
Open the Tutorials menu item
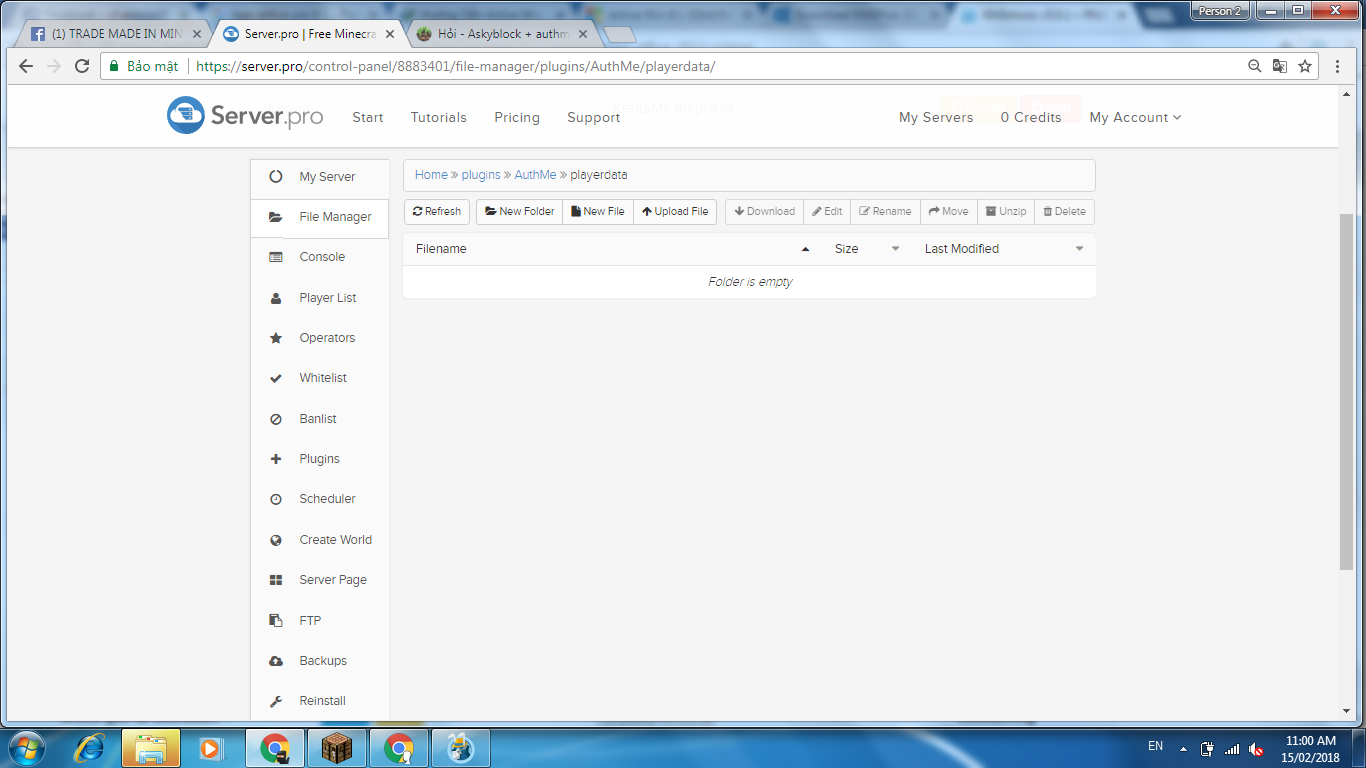tap(438, 117)
